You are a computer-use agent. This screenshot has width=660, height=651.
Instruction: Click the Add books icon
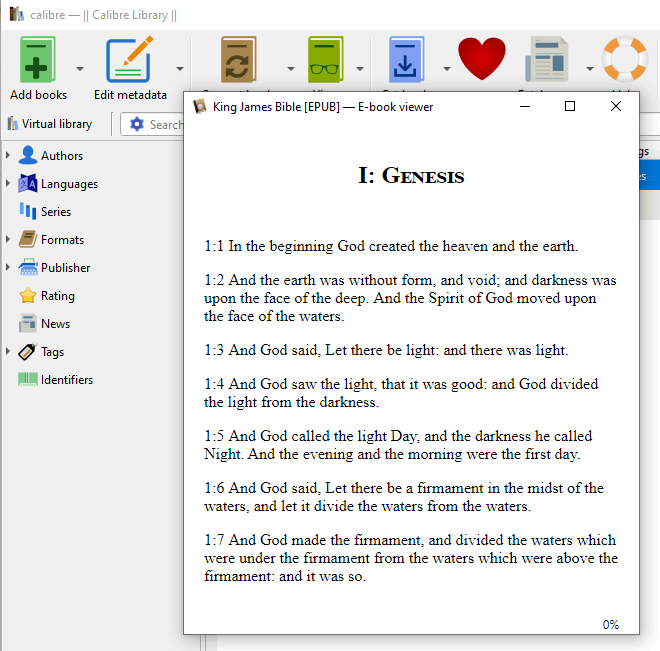(x=37, y=59)
